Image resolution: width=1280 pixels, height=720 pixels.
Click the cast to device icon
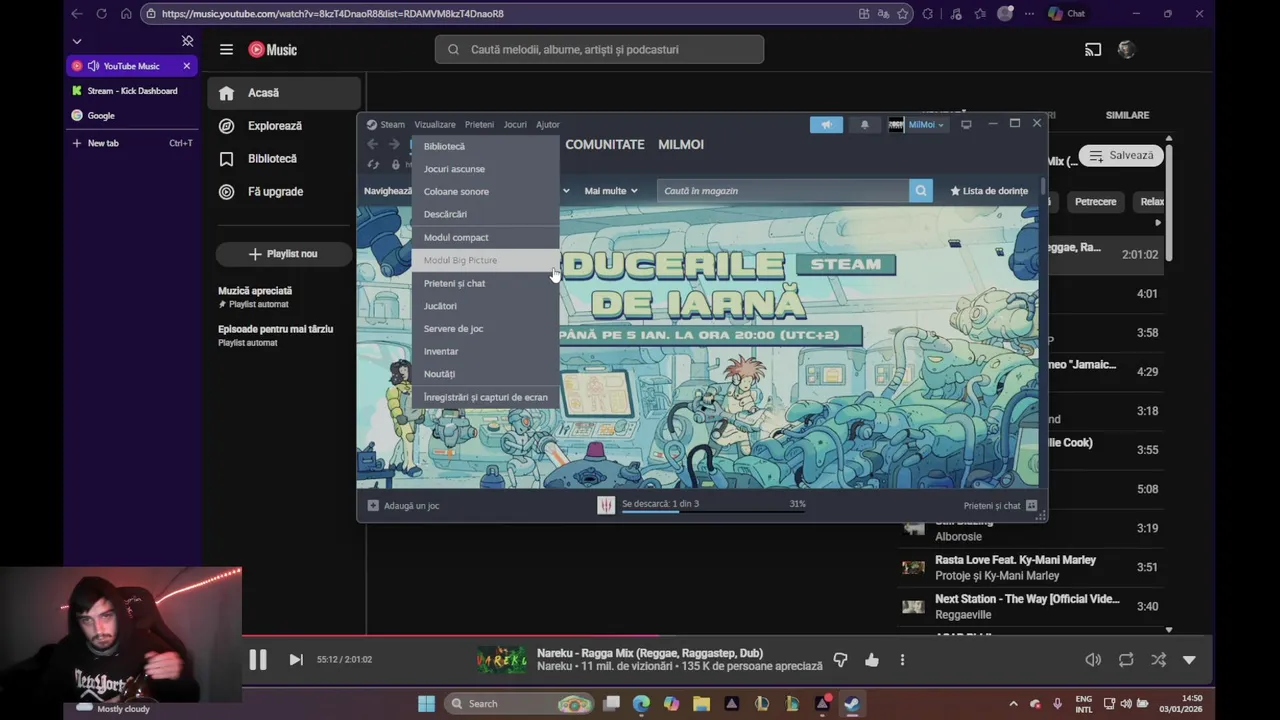[x=1093, y=49]
